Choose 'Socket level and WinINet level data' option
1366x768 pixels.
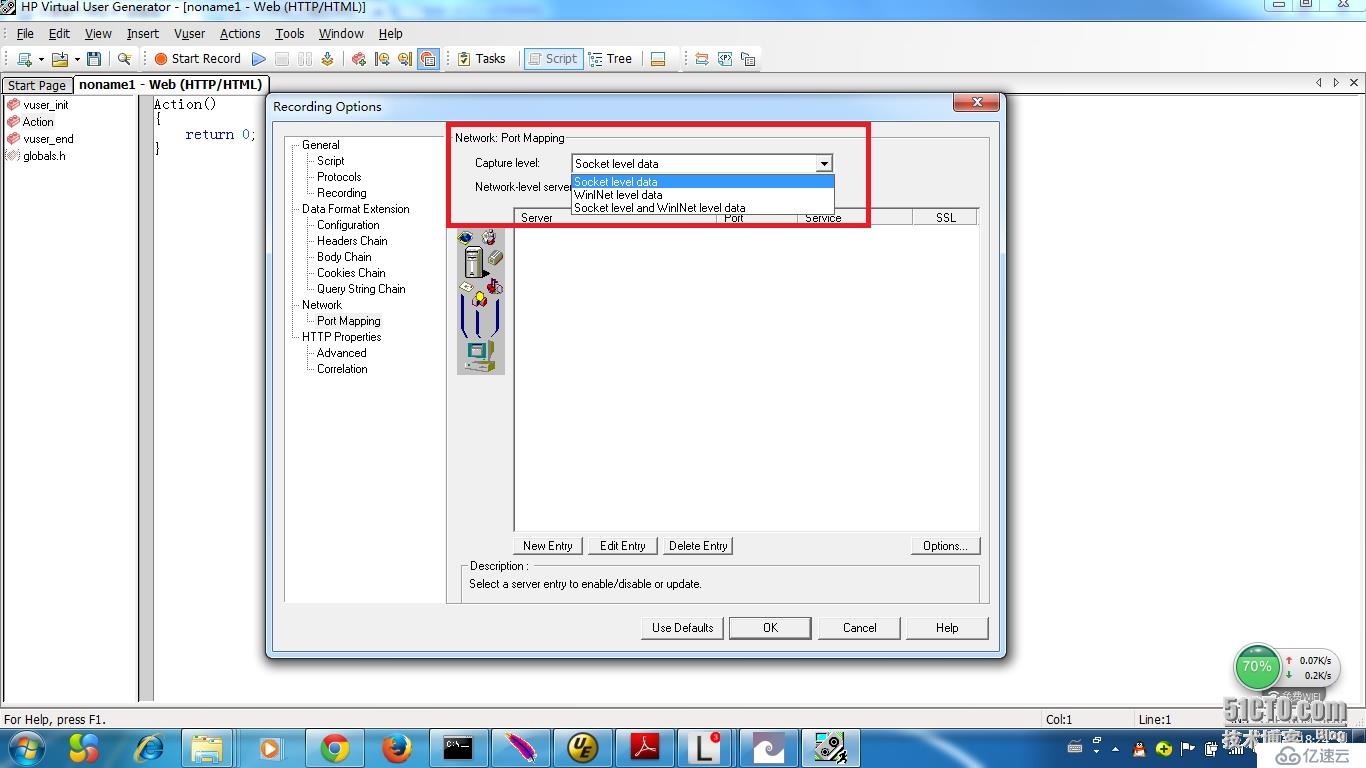click(x=702, y=208)
